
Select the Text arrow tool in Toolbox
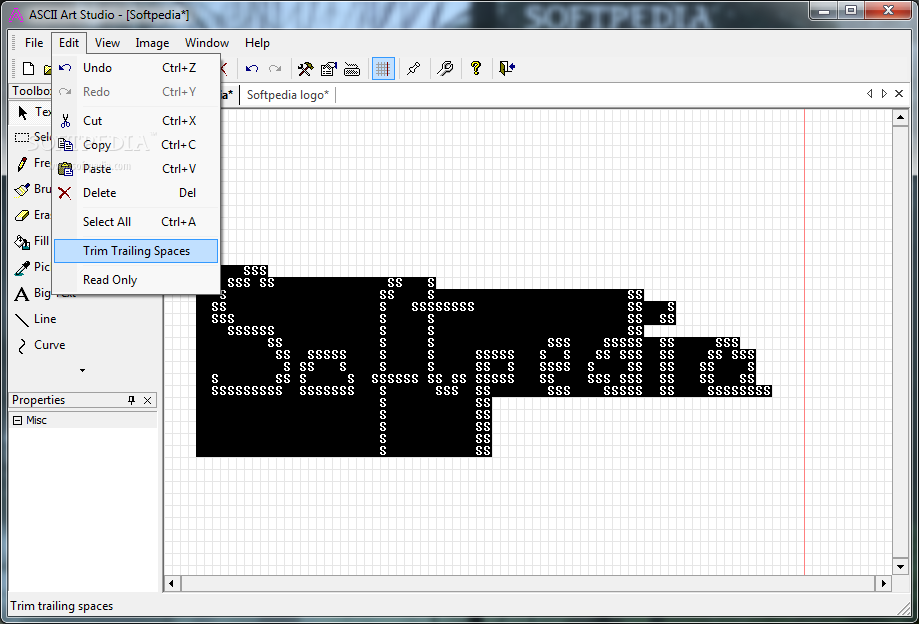tap(32, 112)
